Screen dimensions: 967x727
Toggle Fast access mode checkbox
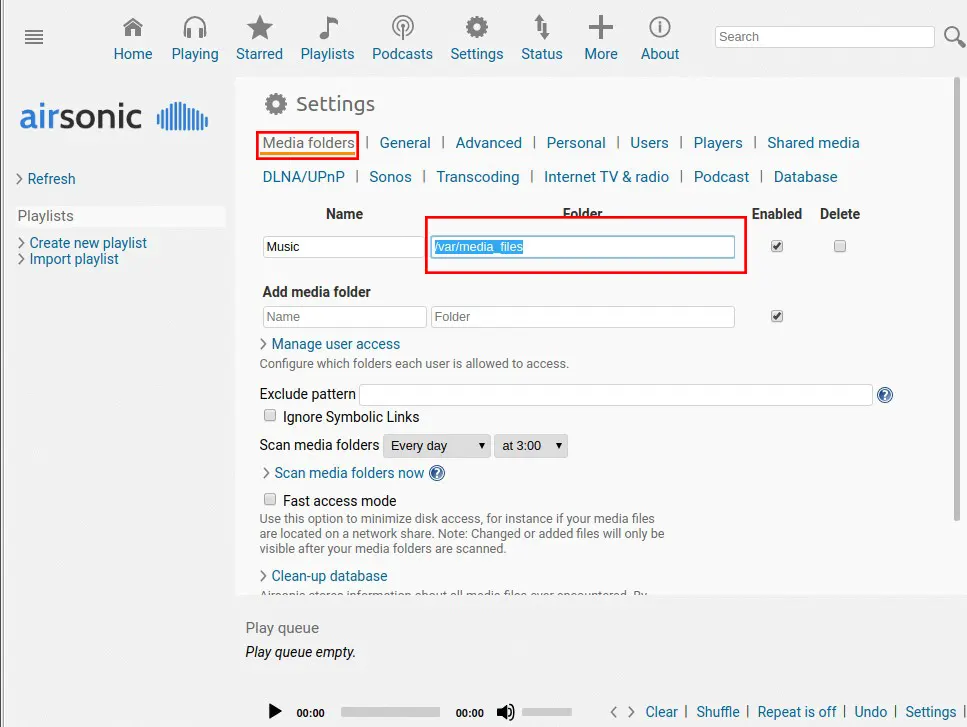click(269, 499)
